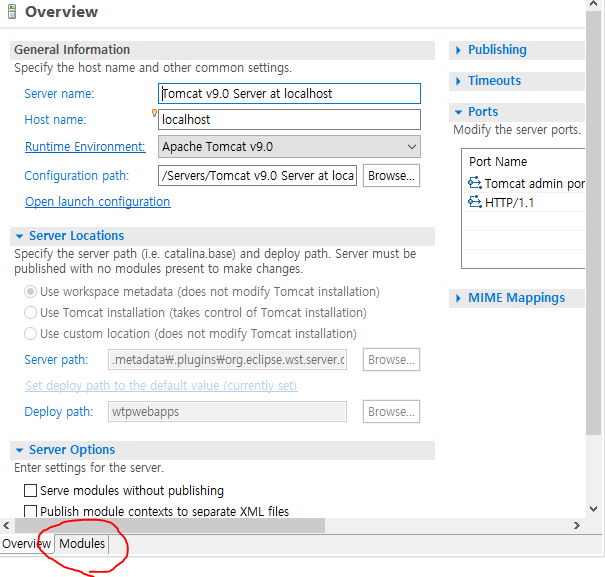Click the scroll right arrow
The height and width of the screenshot is (577, 605).
tap(576, 526)
